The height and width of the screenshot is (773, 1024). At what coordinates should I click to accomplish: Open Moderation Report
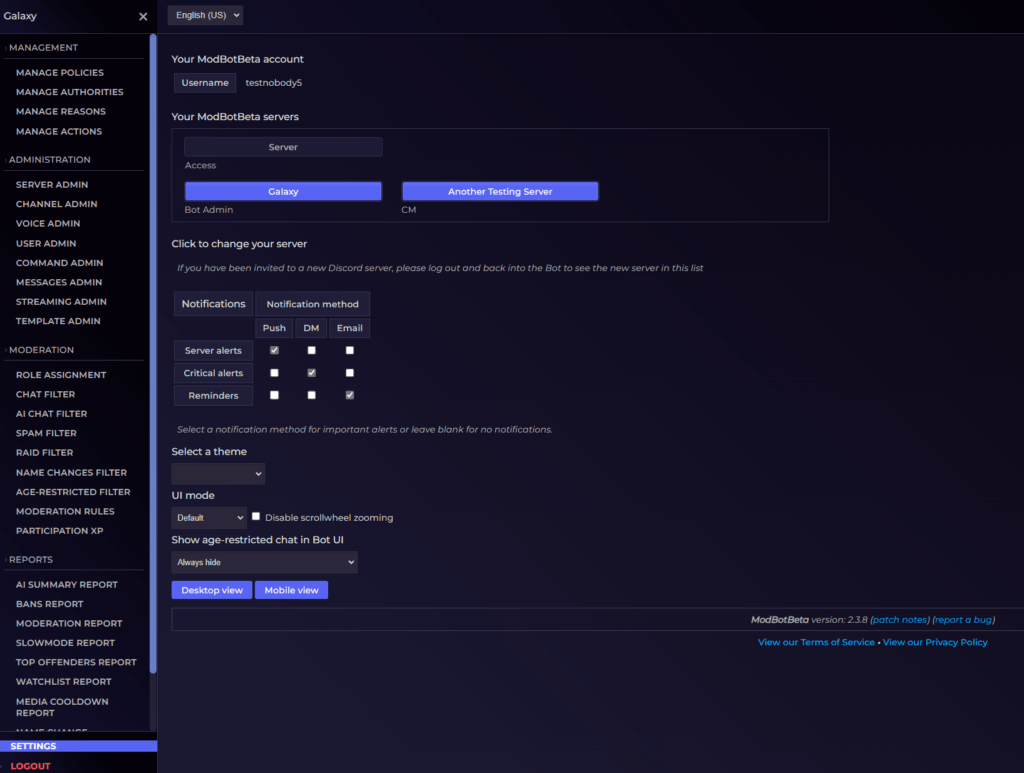[69, 623]
